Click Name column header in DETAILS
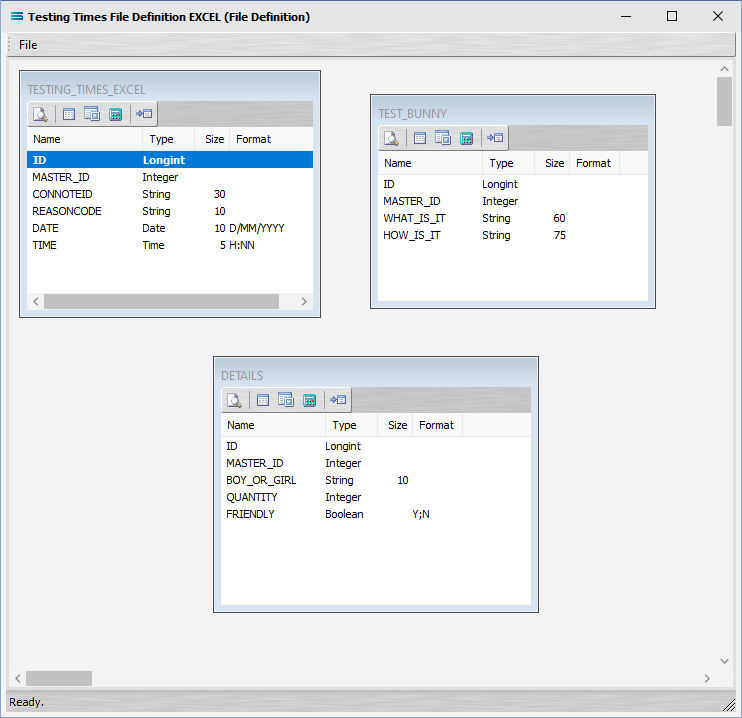The width and height of the screenshot is (742, 718). point(273,425)
